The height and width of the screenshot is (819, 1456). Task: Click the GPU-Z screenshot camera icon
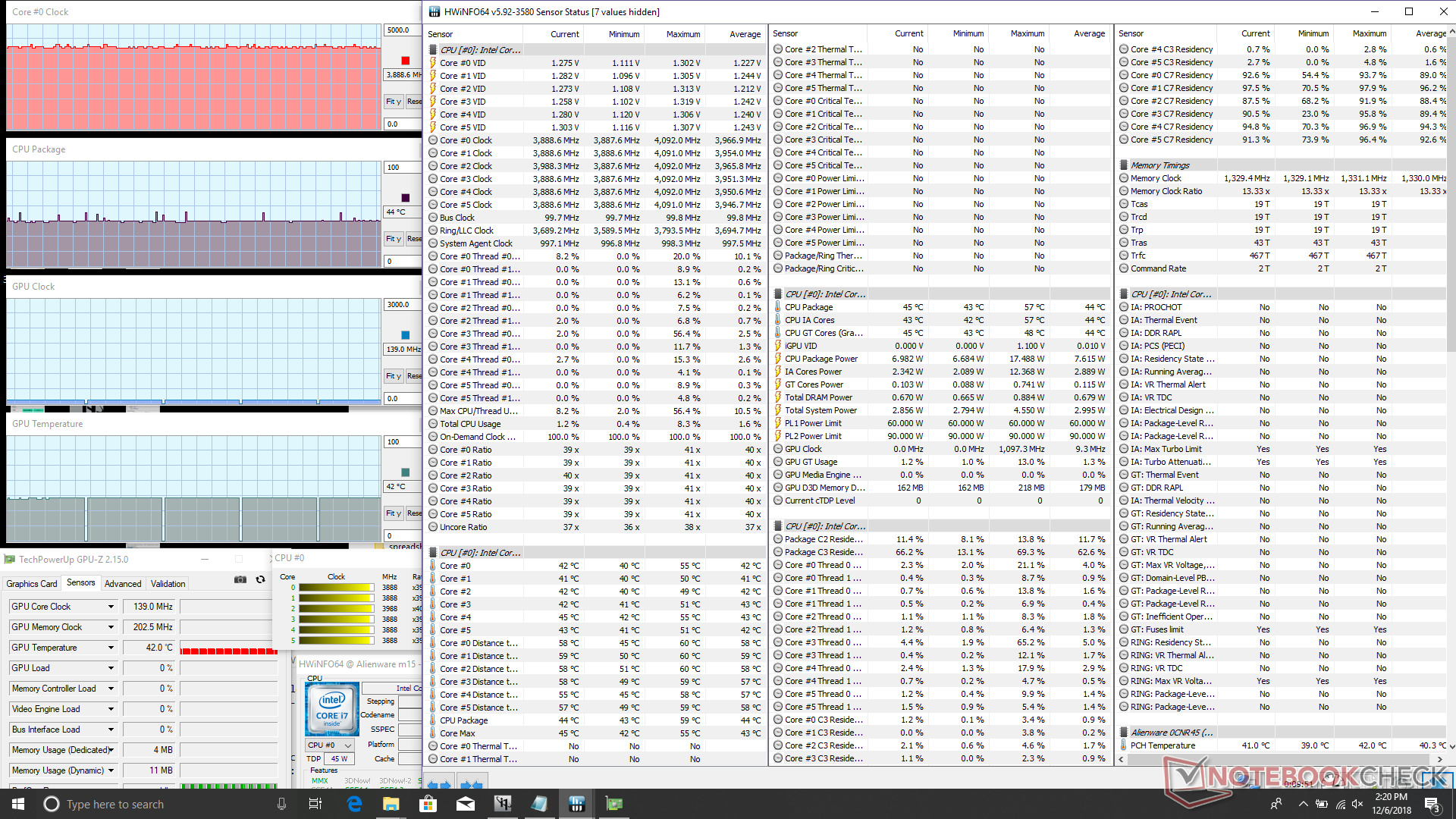[x=240, y=579]
